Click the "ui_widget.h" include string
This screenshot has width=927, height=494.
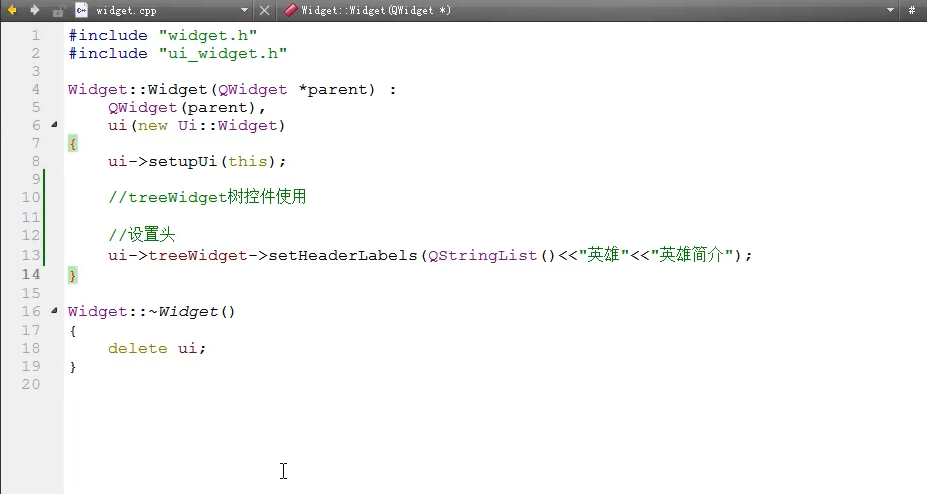click(x=223, y=54)
